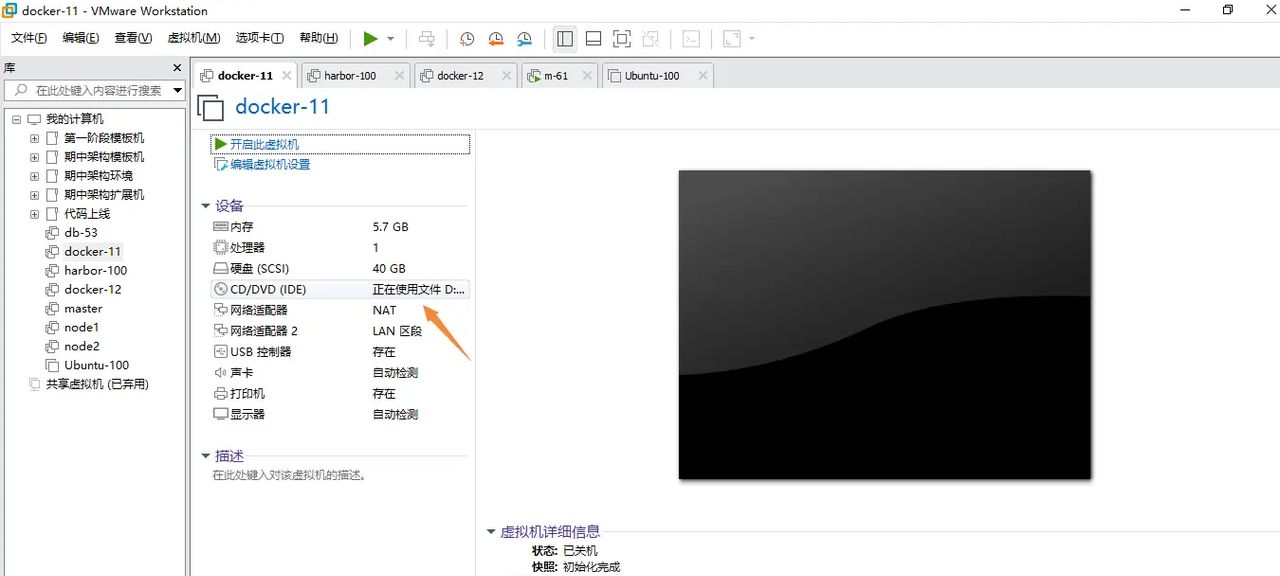Click the Unity mode toolbar icon
1280x576 pixels.
(x=650, y=38)
